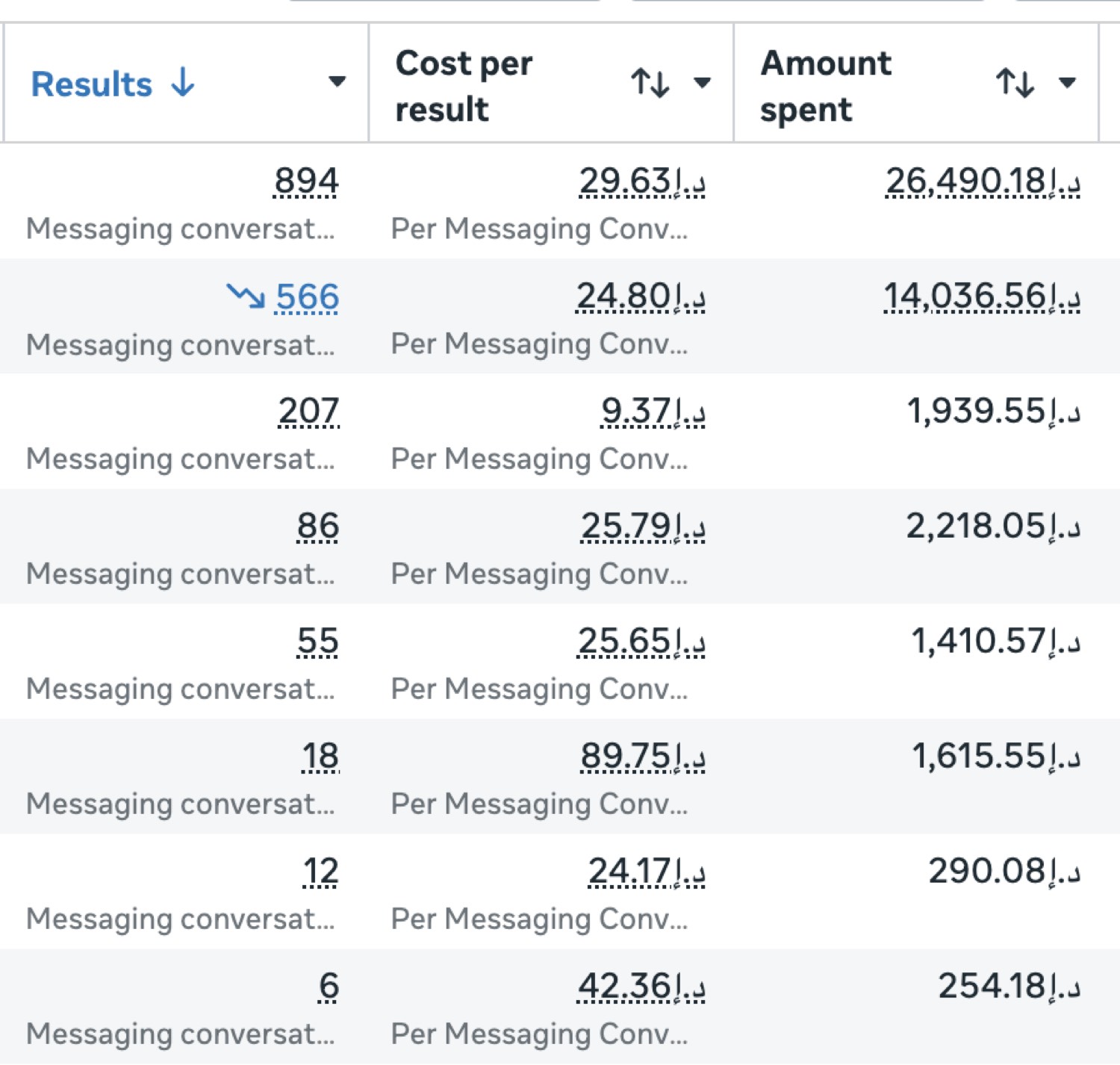
Task: Click the 55 results value
Action: pos(318,642)
